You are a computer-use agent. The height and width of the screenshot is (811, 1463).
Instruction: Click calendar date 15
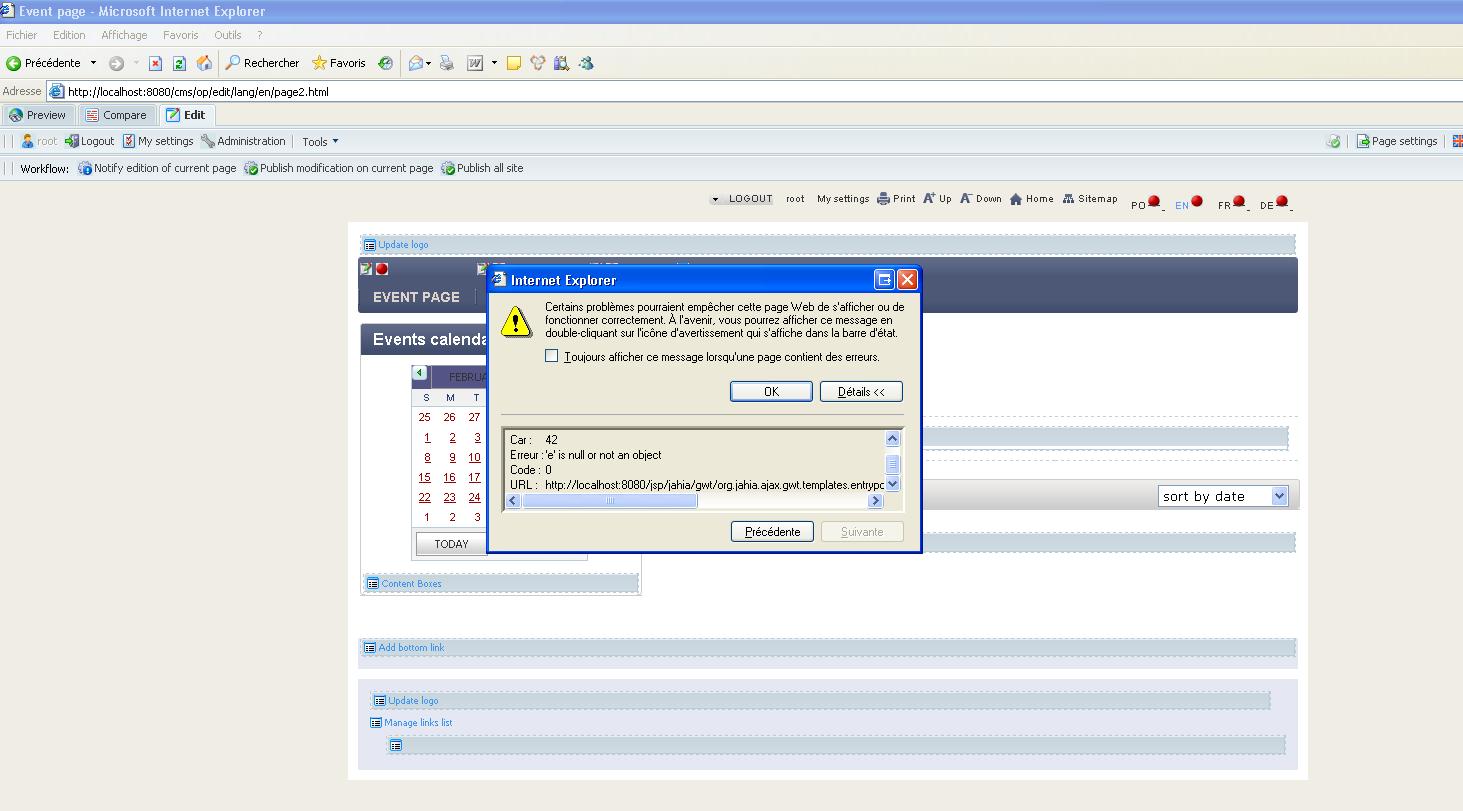[x=425, y=478]
